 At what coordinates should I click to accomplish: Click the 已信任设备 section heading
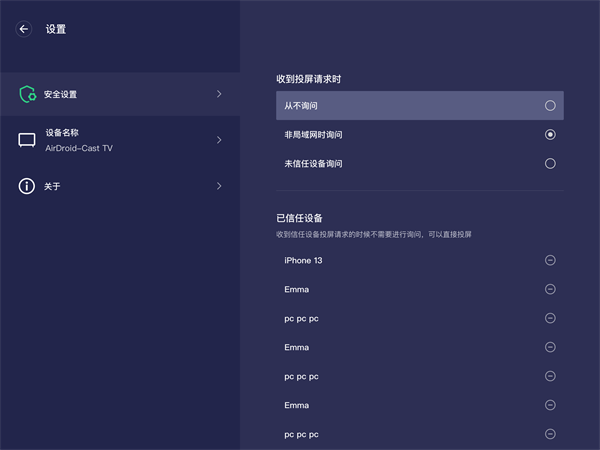[x=299, y=217]
